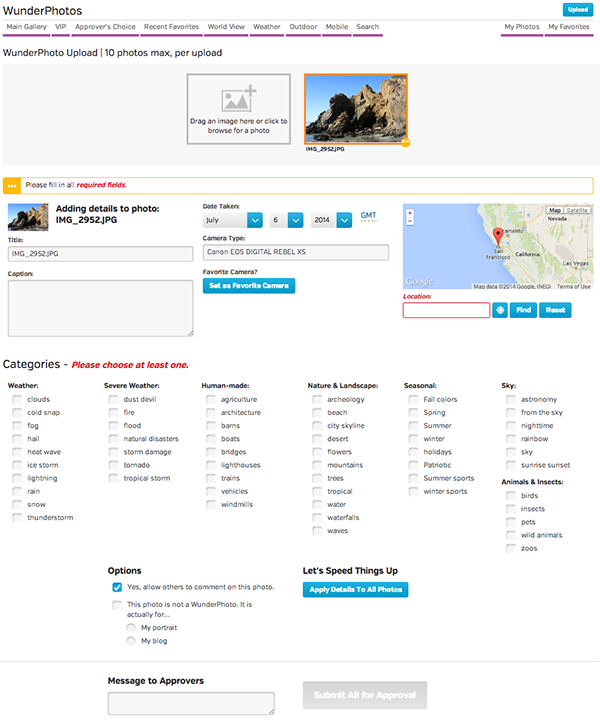600x726 pixels.
Task: Open the year dropdown showing 2014
Action: coord(331,220)
